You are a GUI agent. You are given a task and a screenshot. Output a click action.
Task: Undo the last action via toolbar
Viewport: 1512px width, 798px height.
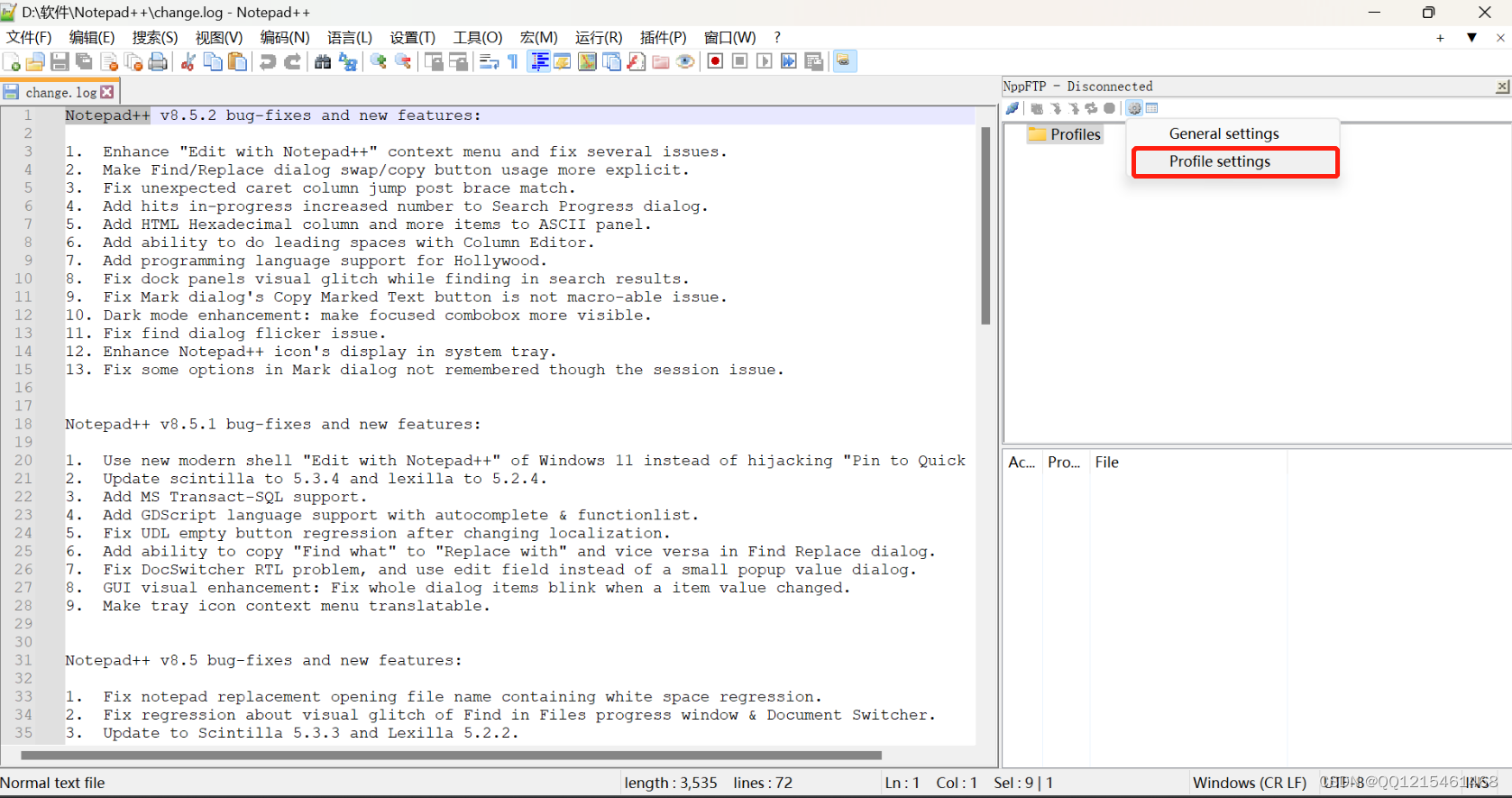click(268, 61)
